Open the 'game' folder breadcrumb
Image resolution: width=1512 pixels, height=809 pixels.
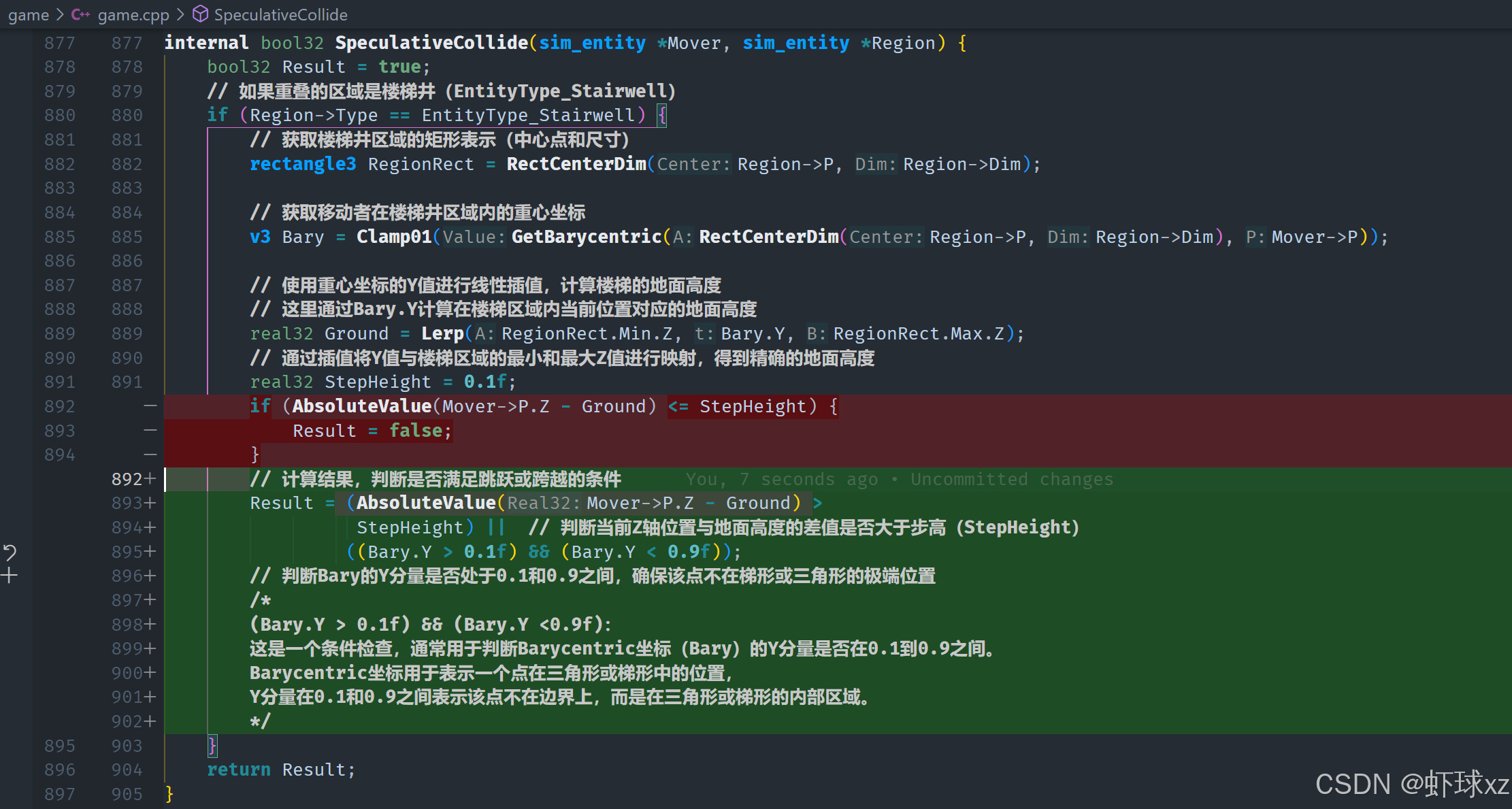pos(28,14)
